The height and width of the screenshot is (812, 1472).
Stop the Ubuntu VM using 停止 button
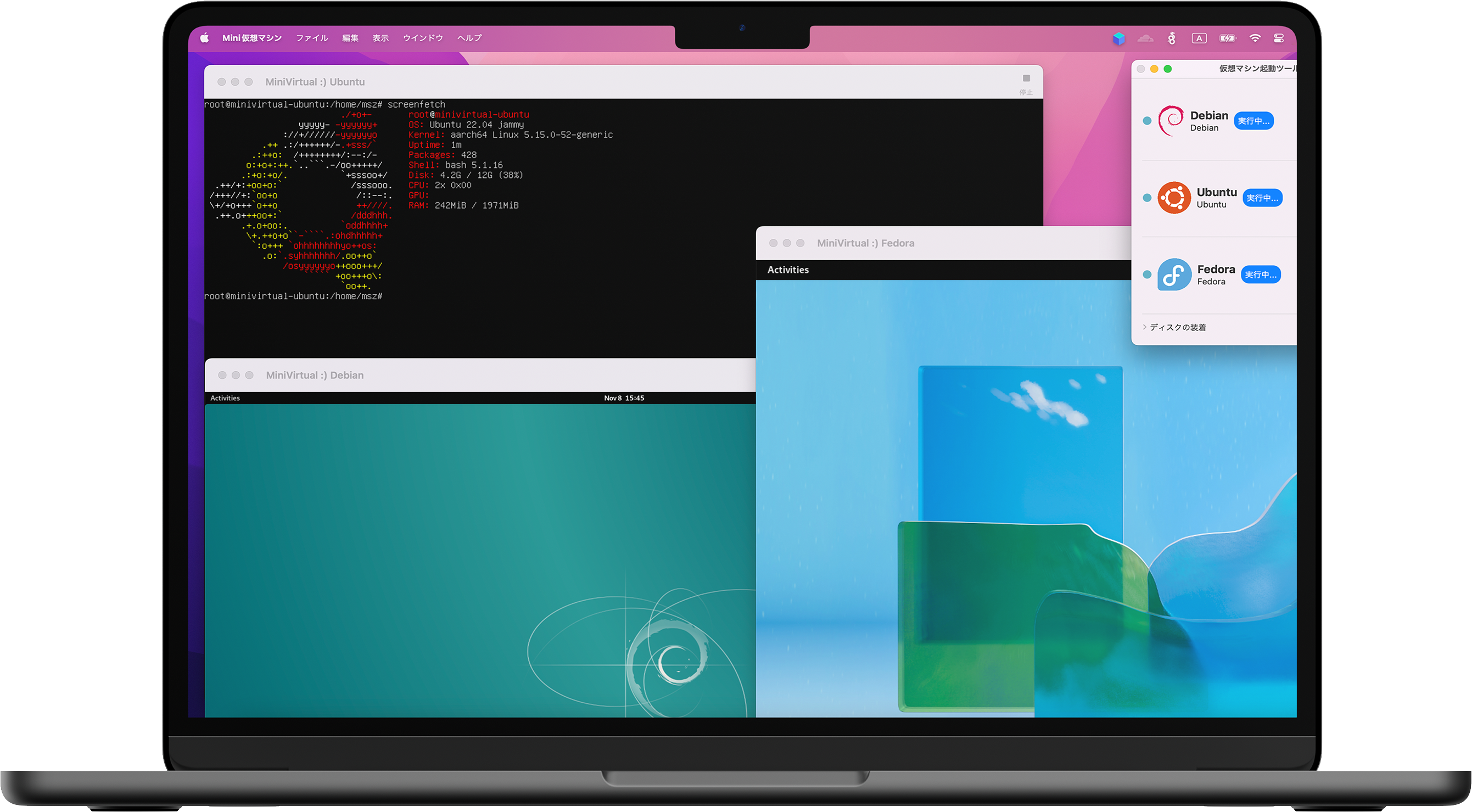pos(1026,83)
